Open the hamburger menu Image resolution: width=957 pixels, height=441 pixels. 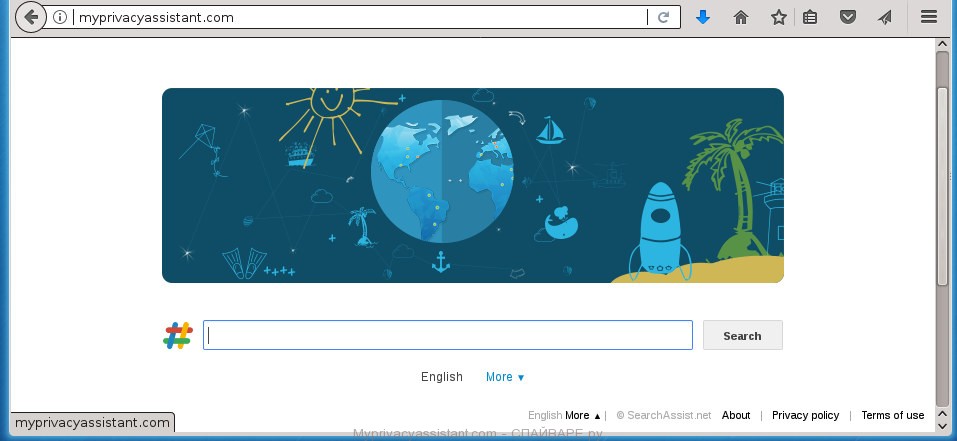pyautogui.click(x=929, y=17)
